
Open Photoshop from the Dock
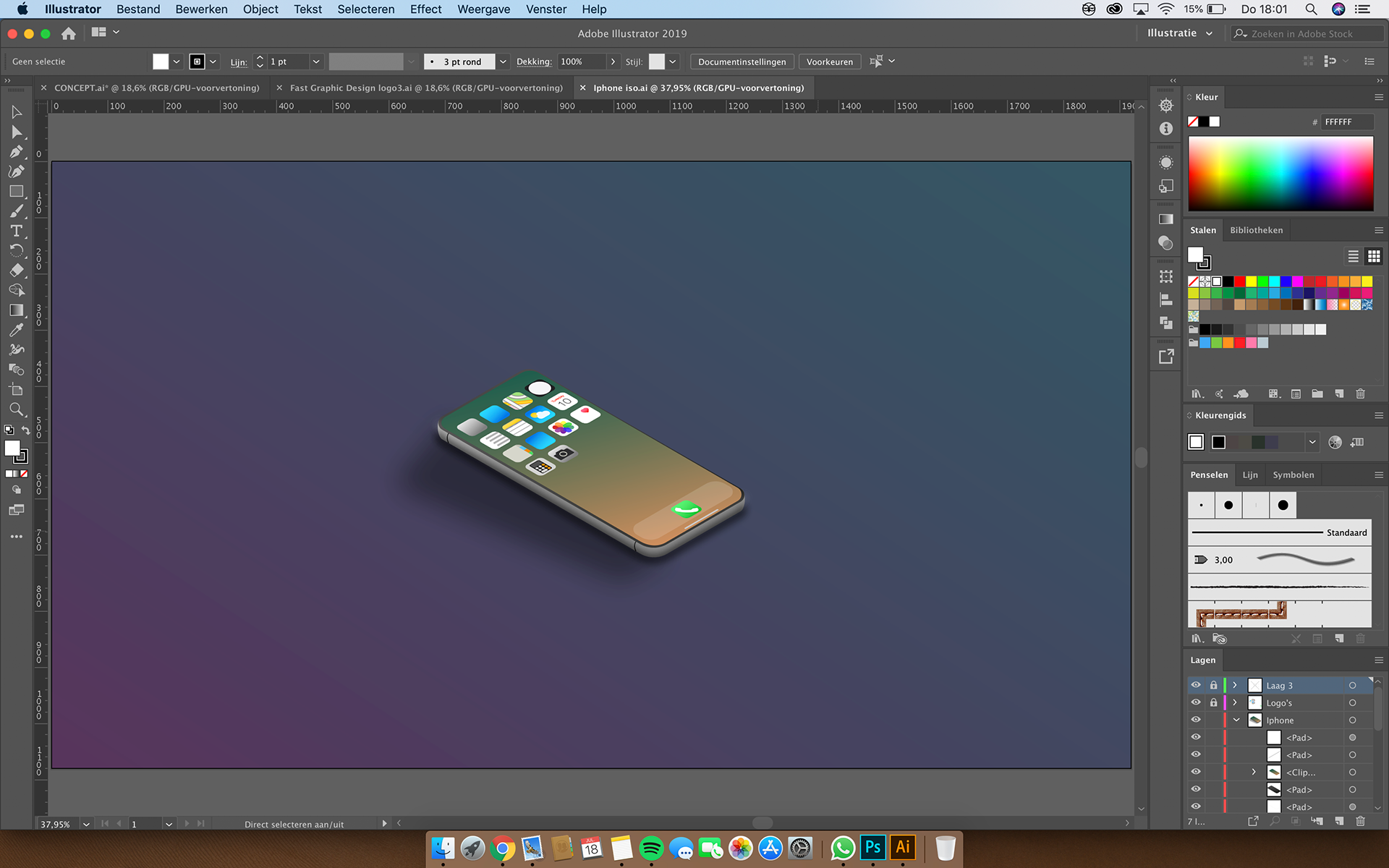point(872,847)
